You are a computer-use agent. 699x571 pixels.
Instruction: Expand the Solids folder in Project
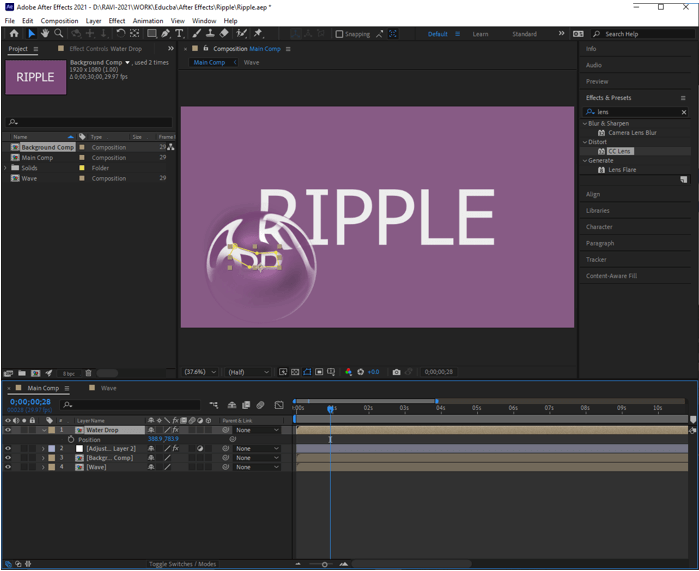click(x=5, y=168)
